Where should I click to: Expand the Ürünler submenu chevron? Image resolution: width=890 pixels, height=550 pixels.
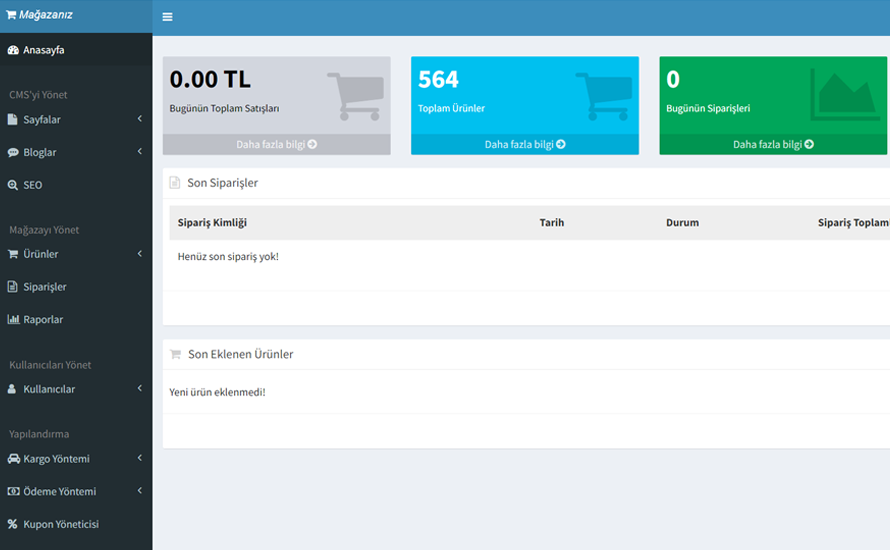click(140, 254)
